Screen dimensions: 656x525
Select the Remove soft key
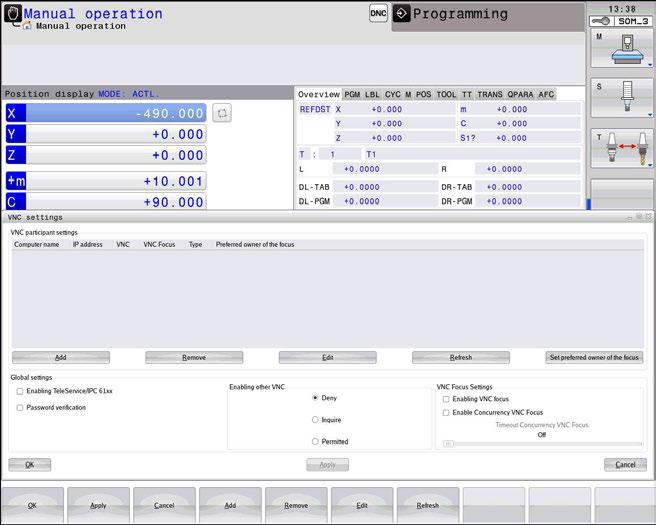[x=296, y=505]
